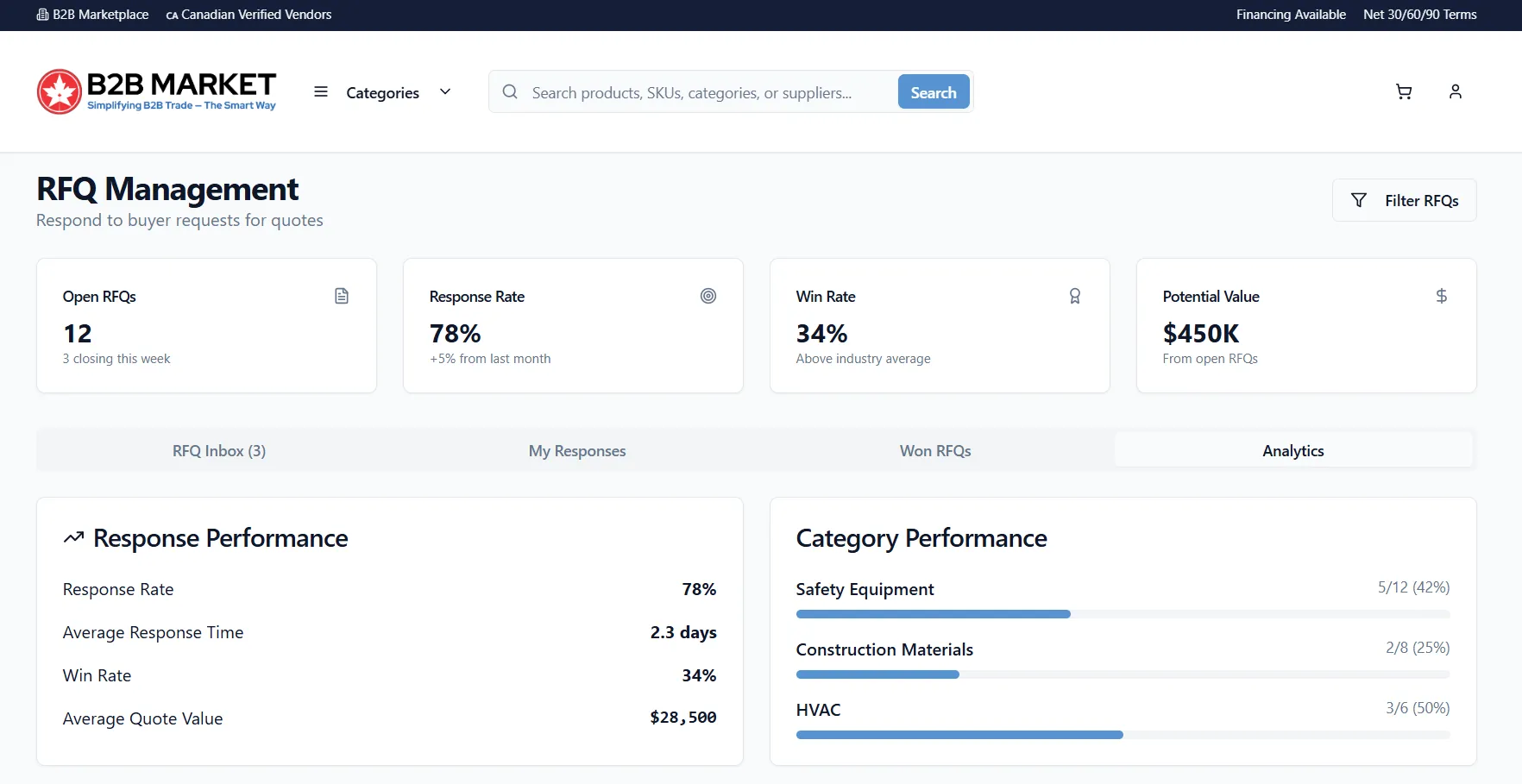
Task: Click the award ribbon icon on Win Rate card
Action: [1075, 296]
